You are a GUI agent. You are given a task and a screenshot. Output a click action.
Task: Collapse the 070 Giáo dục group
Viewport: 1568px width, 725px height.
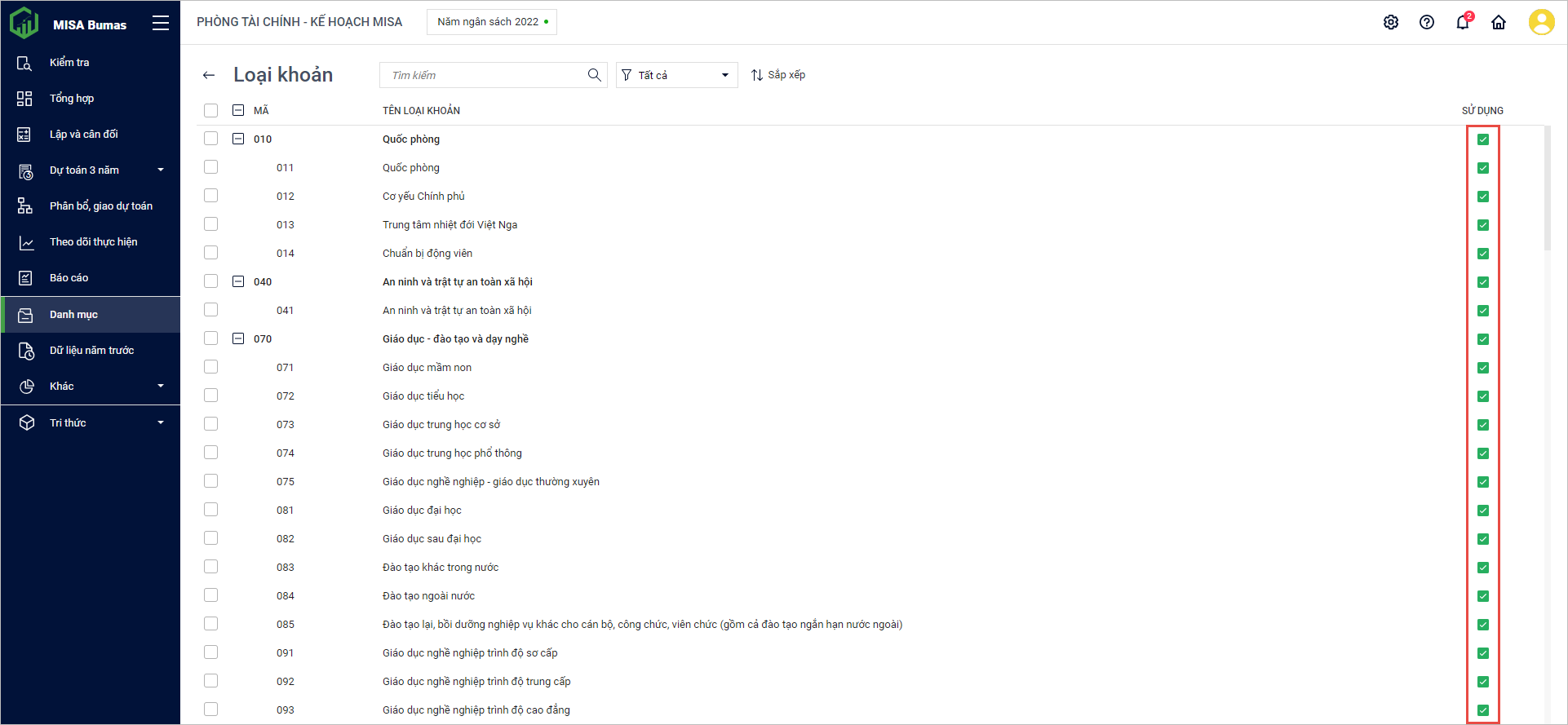click(x=238, y=338)
